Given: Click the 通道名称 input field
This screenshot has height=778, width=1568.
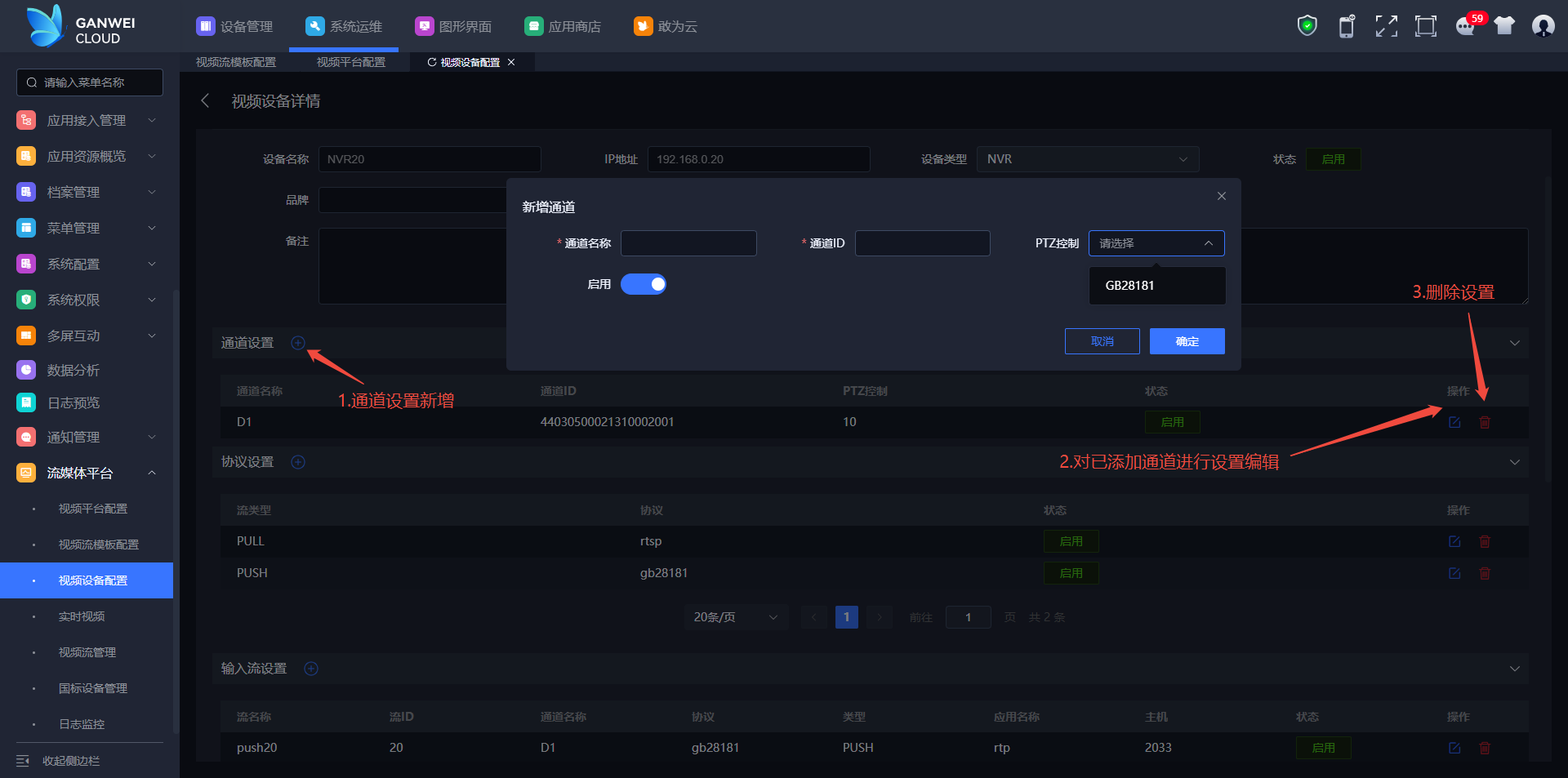Looking at the screenshot, I should coord(688,243).
